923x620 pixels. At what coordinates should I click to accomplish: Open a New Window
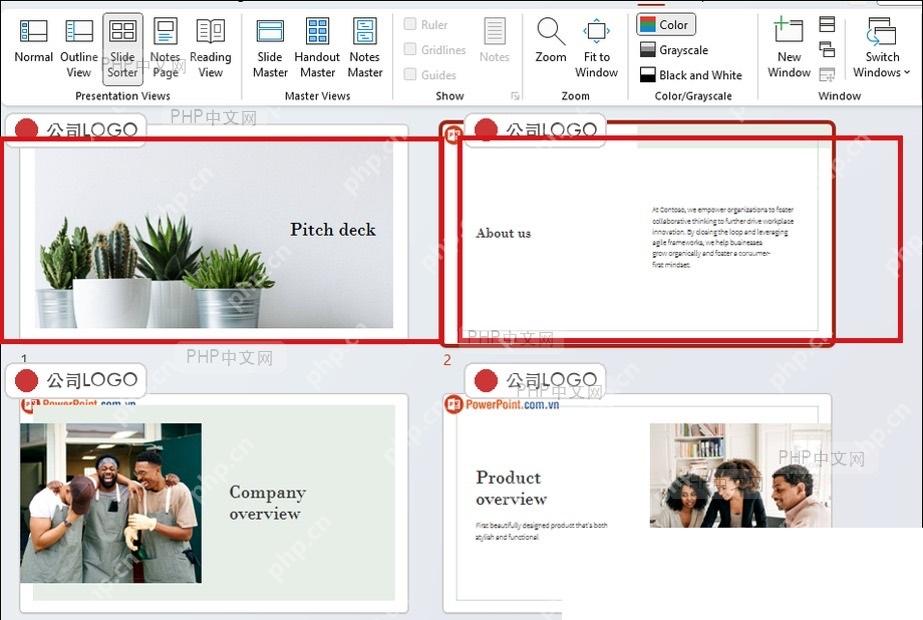coord(789,49)
